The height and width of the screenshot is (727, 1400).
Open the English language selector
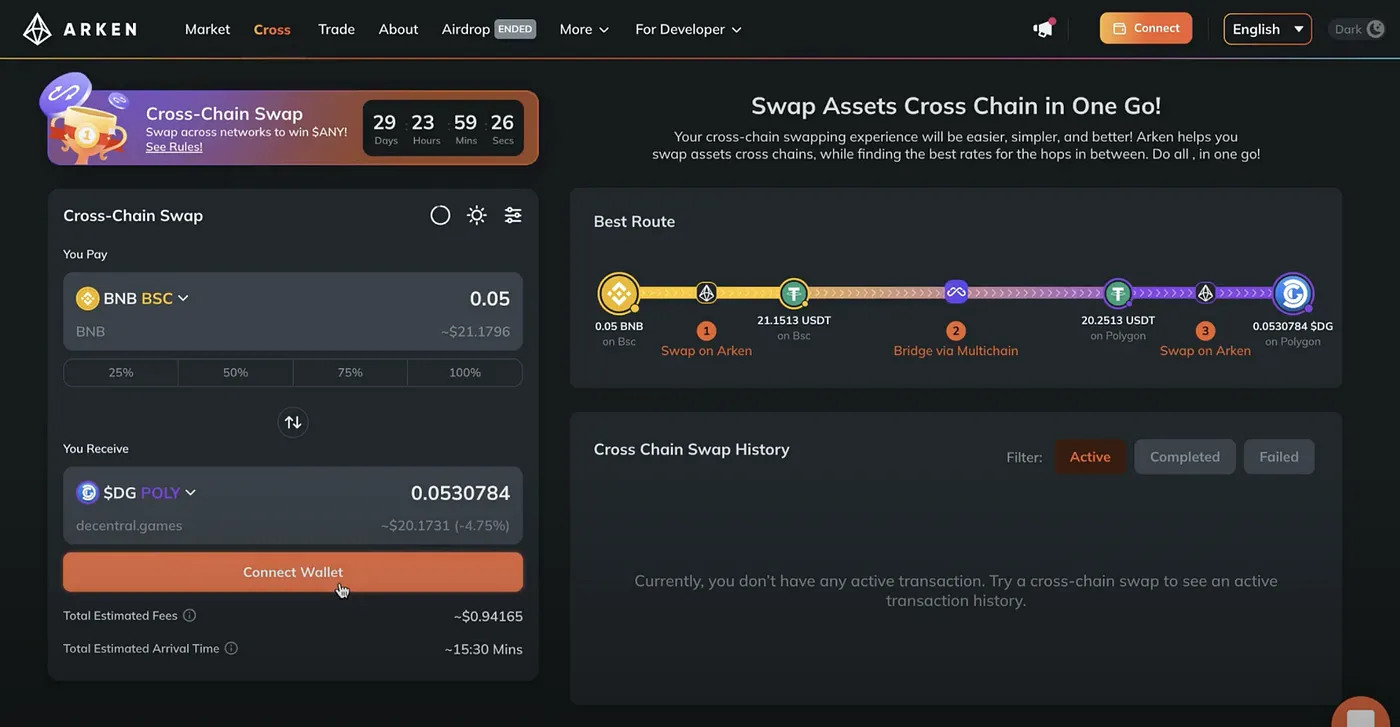(x=1268, y=29)
